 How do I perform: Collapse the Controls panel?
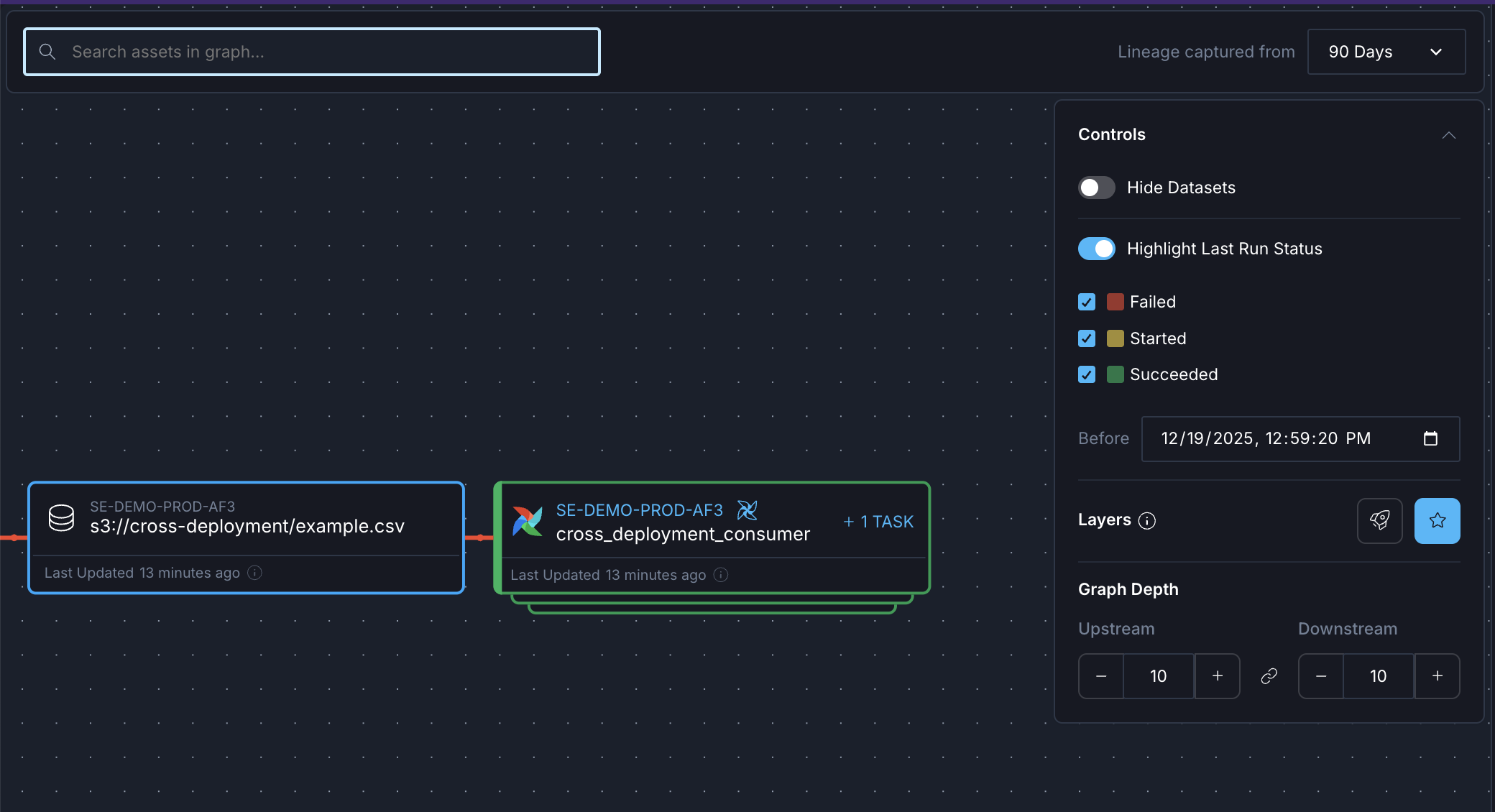pos(1449,135)
